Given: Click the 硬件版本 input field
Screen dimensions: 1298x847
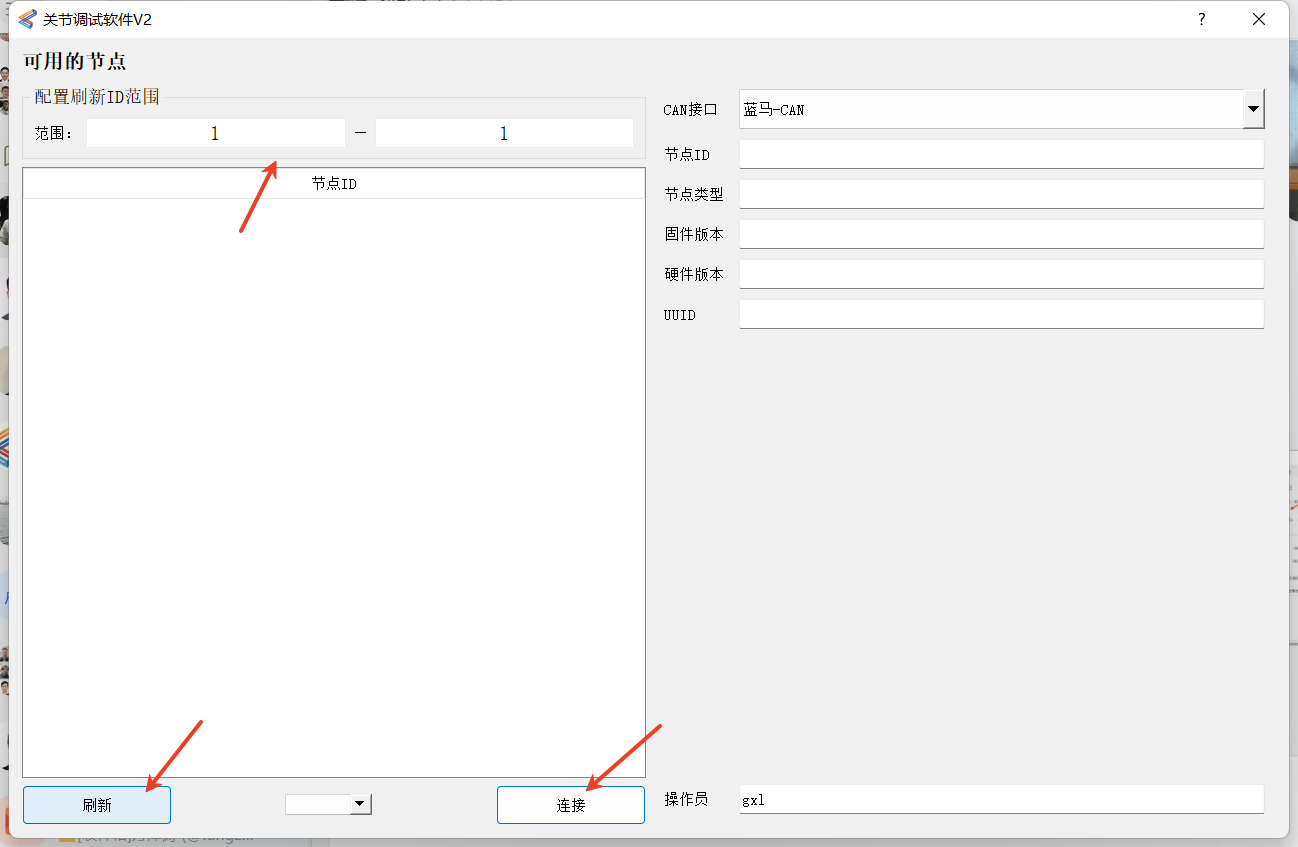Looking at the screenshot, I should (x=1002, y=274).
